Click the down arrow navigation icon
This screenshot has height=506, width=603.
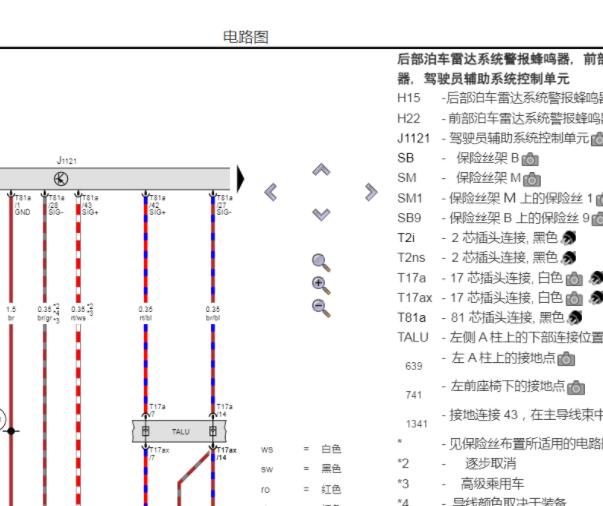tap(321, 214)
